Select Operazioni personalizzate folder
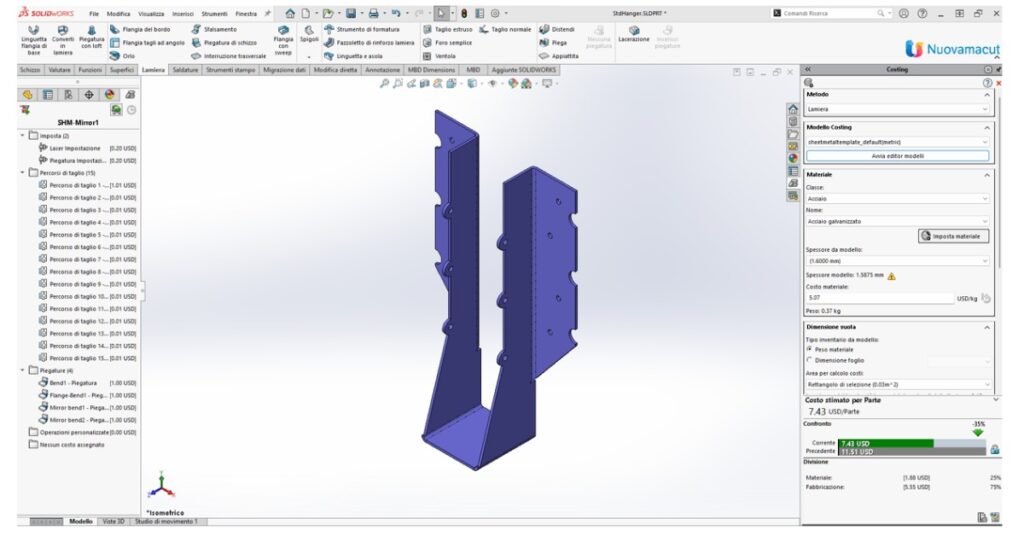Screen dimensions: 1024x536 (x=82, y=432)
